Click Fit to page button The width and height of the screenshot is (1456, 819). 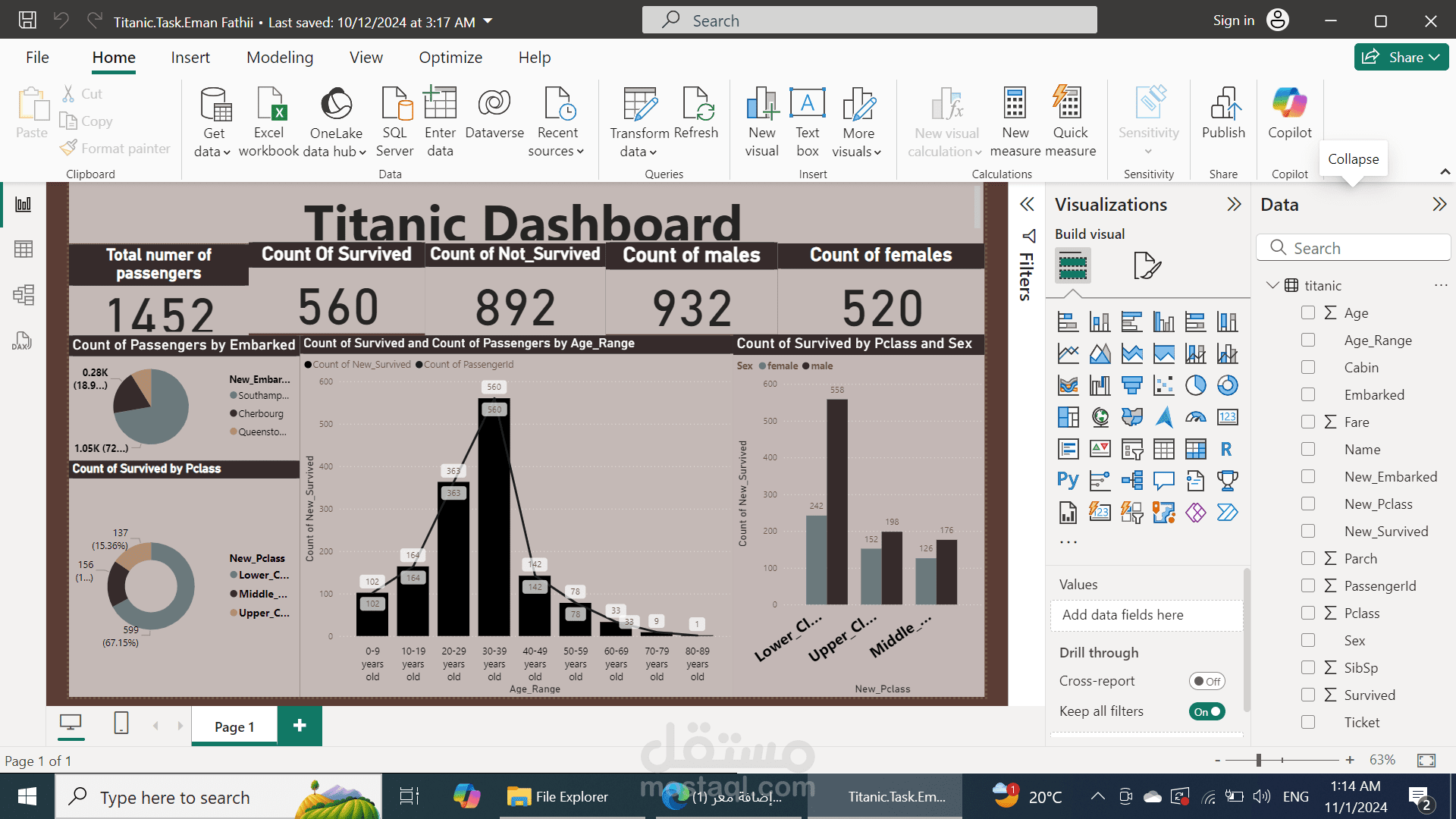coord(1426,760)
